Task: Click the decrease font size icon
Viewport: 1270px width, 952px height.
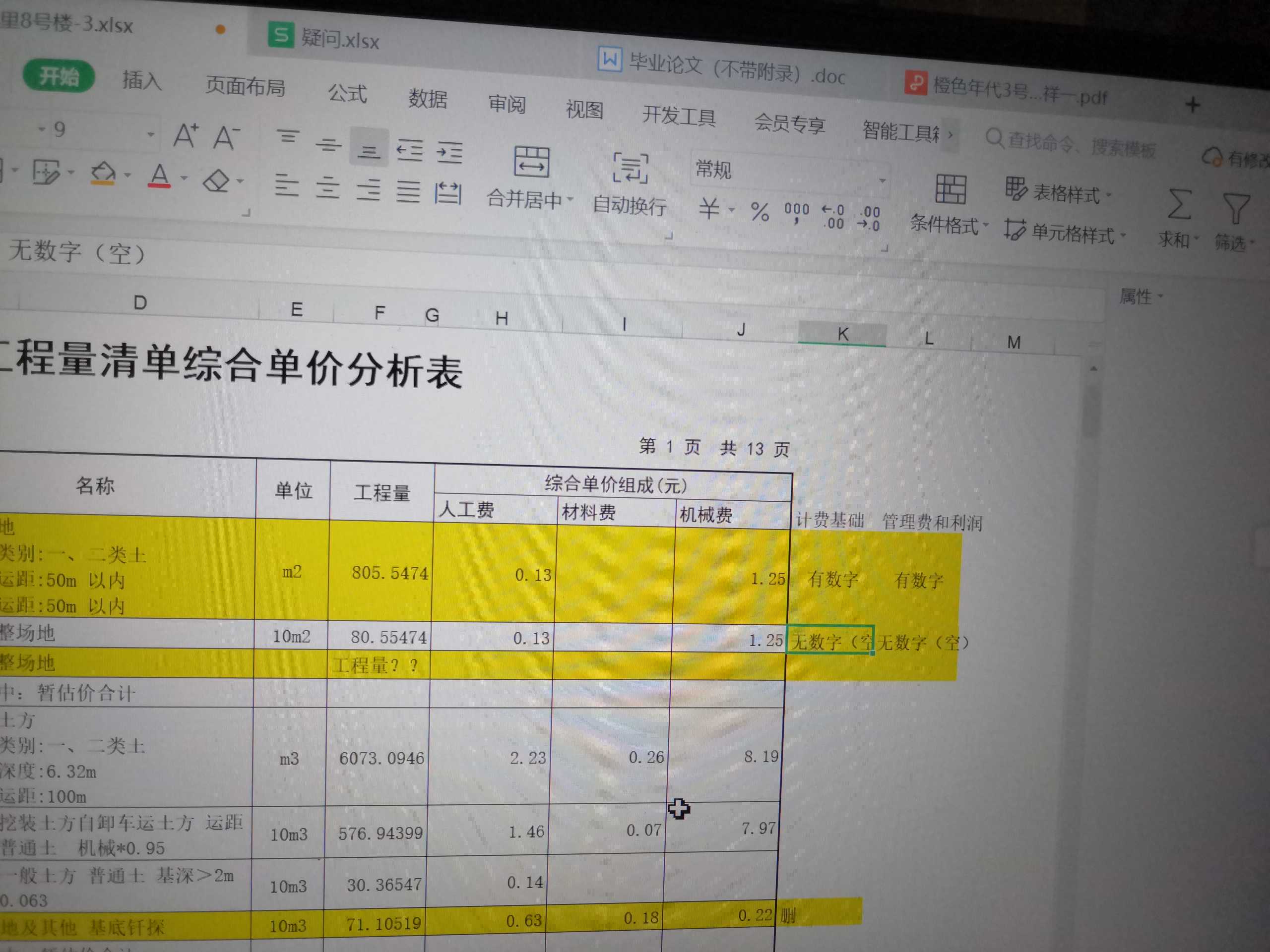Action: point(226,137)
